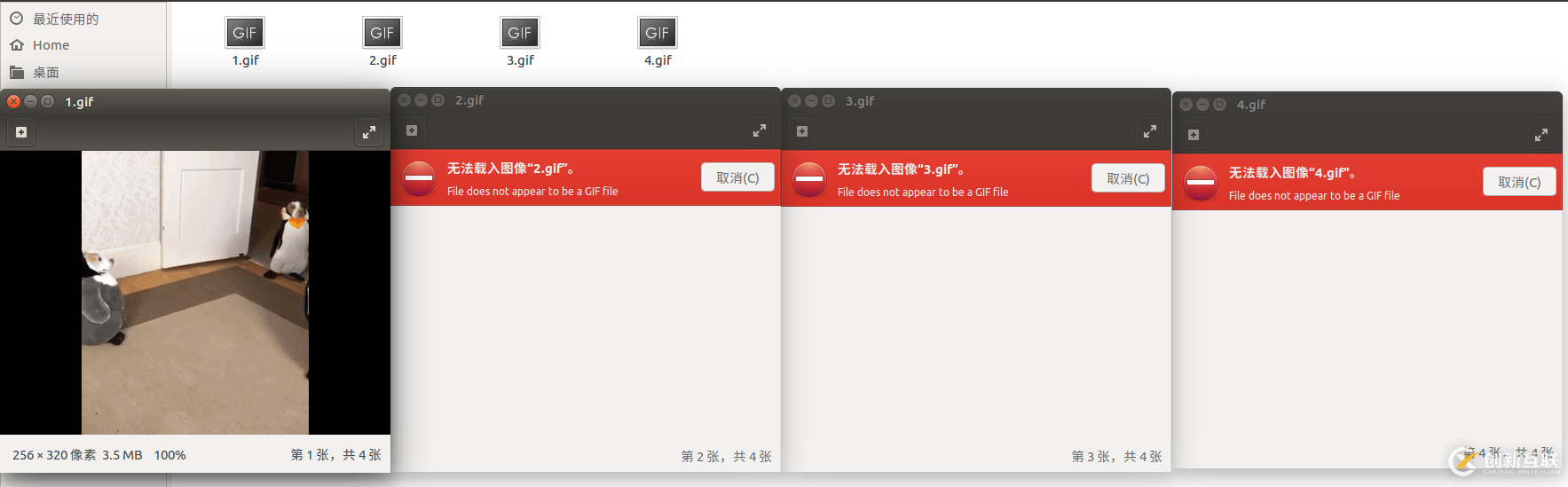Click the plus icon in 3.gif window toolbar
Viewport: 1568px width, 487px height.
click(x=802, y=131)
